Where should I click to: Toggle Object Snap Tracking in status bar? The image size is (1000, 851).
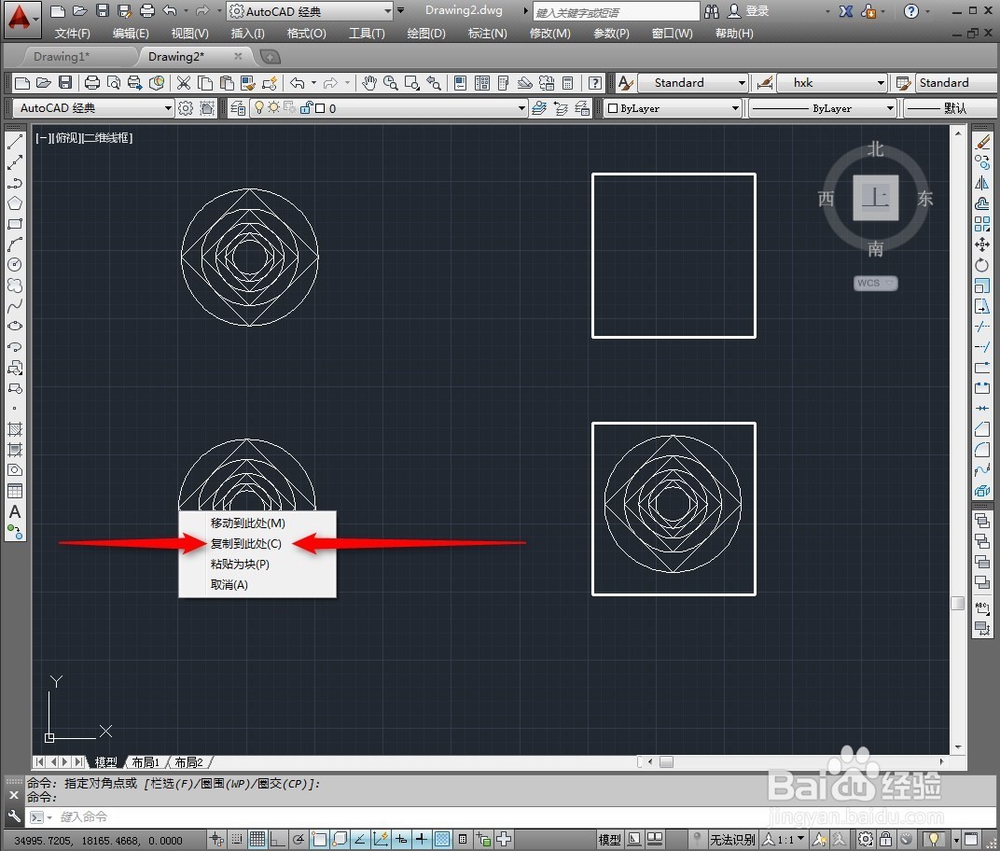pos(360,840)
